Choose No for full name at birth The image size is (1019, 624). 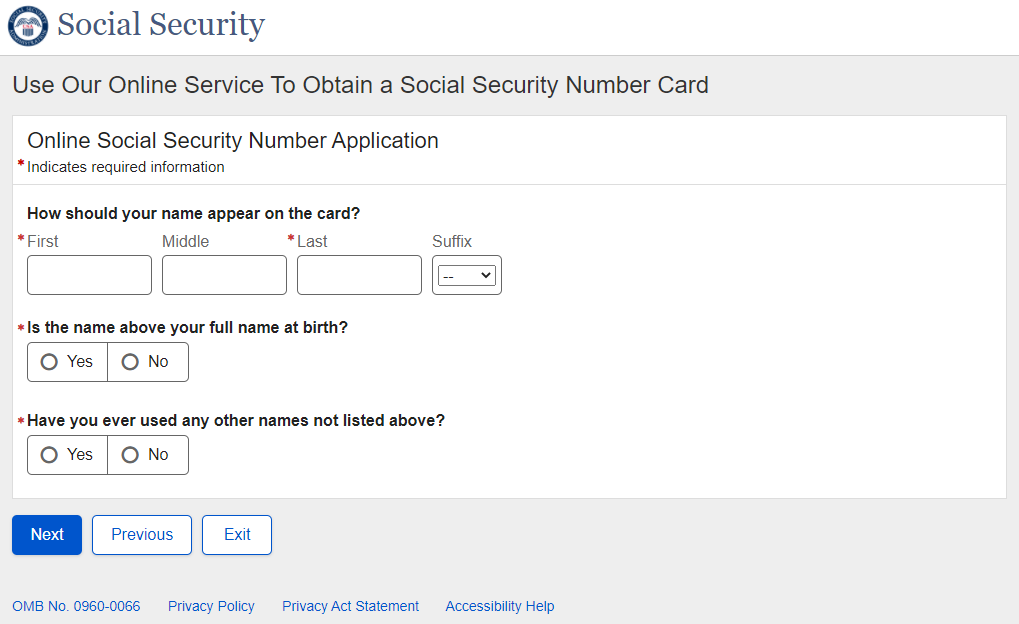tap(147, 362)
